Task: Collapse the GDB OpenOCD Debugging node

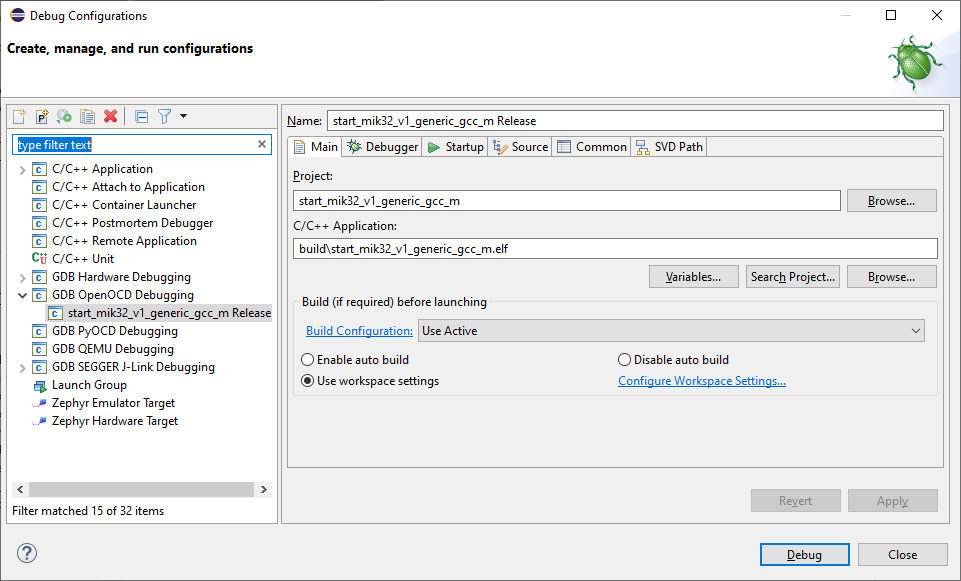Action: coord(22,296)
